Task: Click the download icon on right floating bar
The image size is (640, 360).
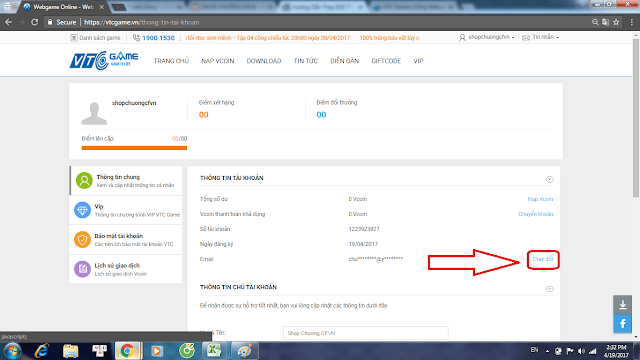Action: click(x=622, y=304)
